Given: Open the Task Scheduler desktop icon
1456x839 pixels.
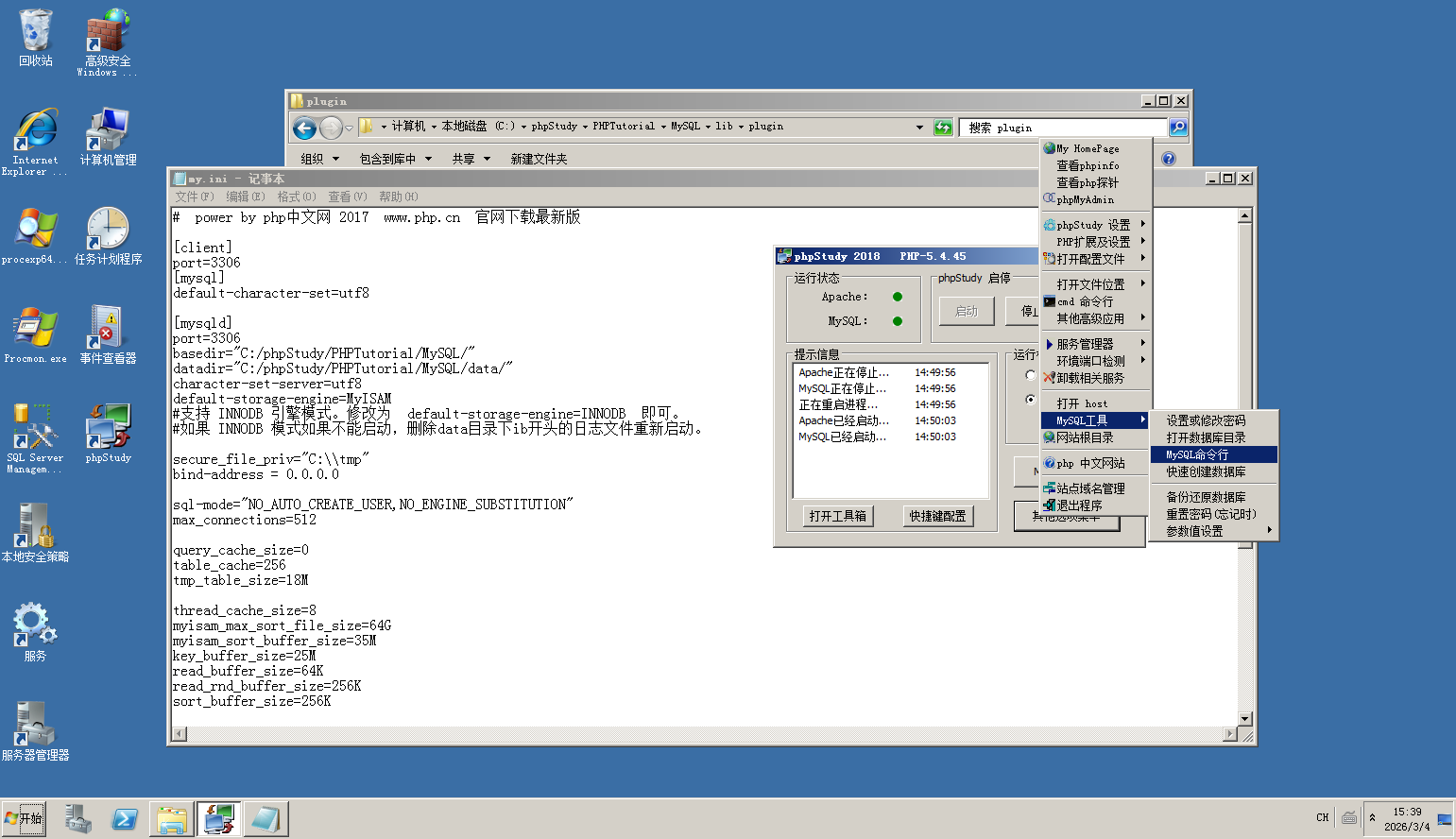Looking at the screenshot, I should (108, 236).
